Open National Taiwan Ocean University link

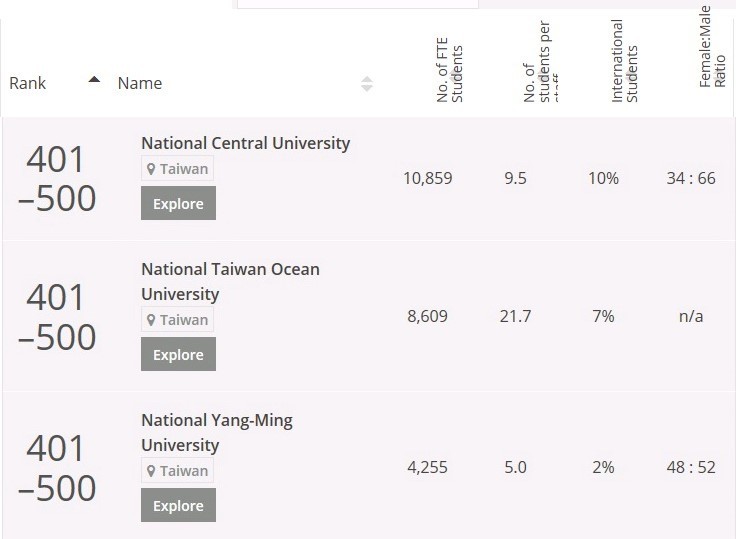pos(230,282)
